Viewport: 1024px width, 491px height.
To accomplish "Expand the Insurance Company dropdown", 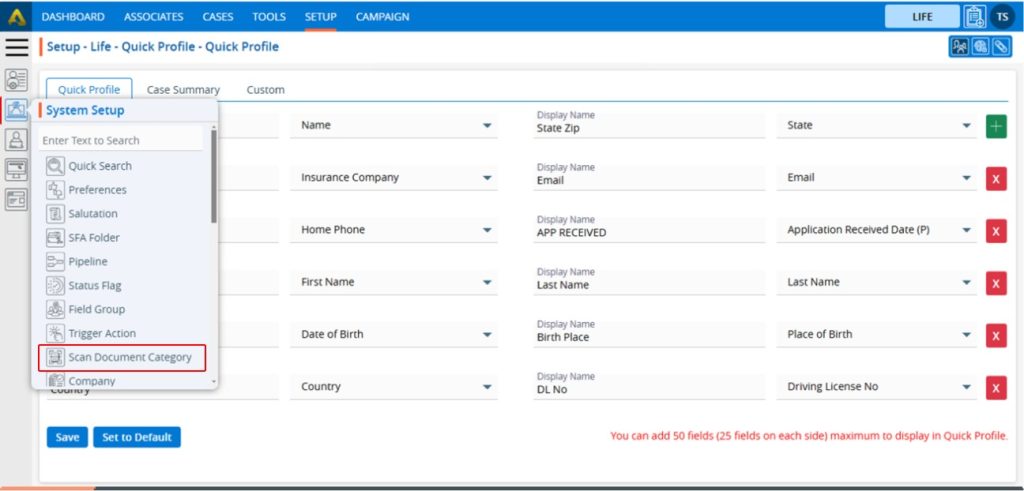I will [487, 178].
